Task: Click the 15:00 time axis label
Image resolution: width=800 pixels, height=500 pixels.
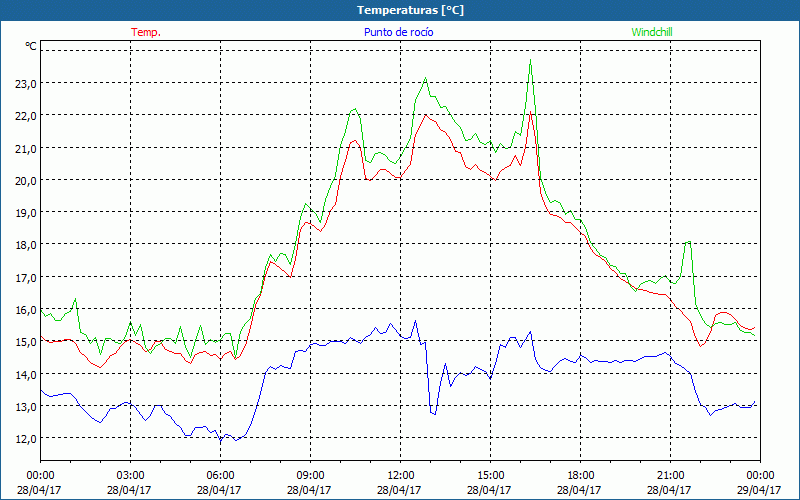Action: tap(490, 475)
